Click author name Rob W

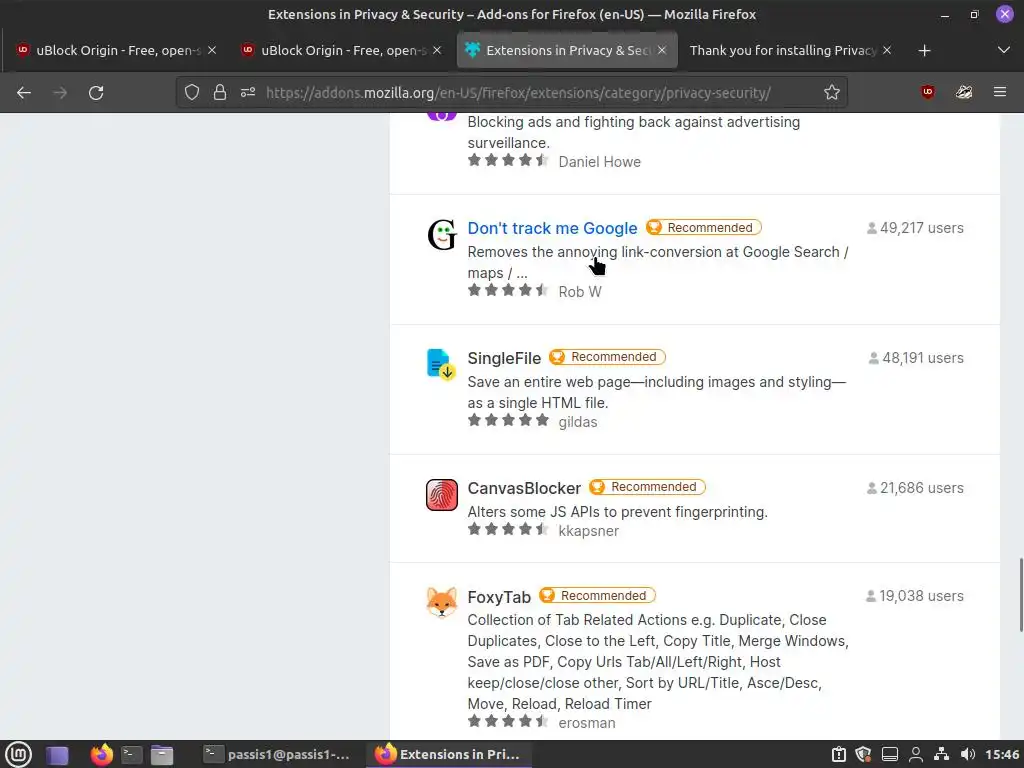coord(580,292)
